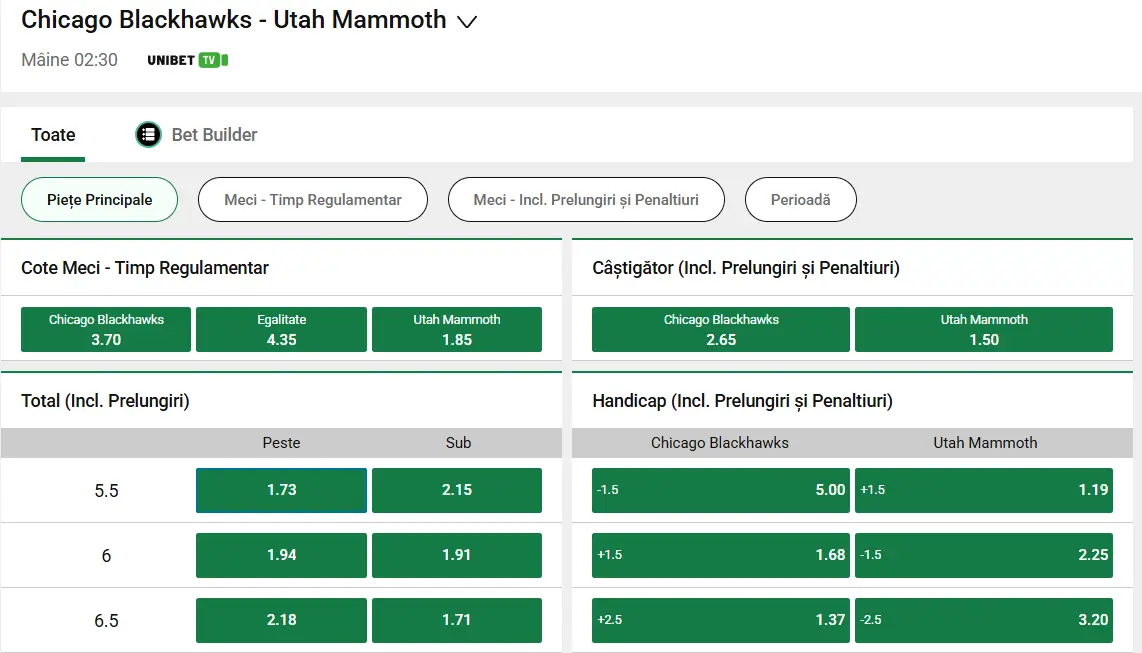Pick Peste 6 at odds 1.94
The height and width of the screenshot is (653, 1142).
point(281,555)
